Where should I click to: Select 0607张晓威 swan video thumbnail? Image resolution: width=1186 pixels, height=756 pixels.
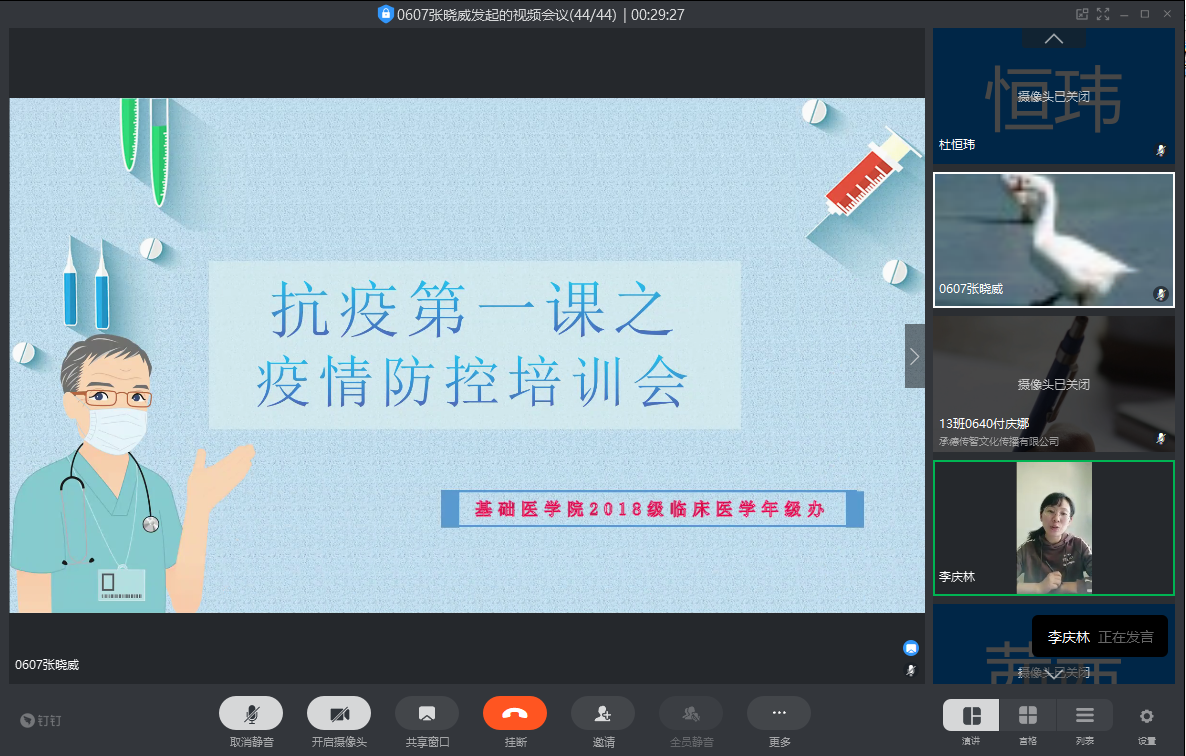(1054, 240)
